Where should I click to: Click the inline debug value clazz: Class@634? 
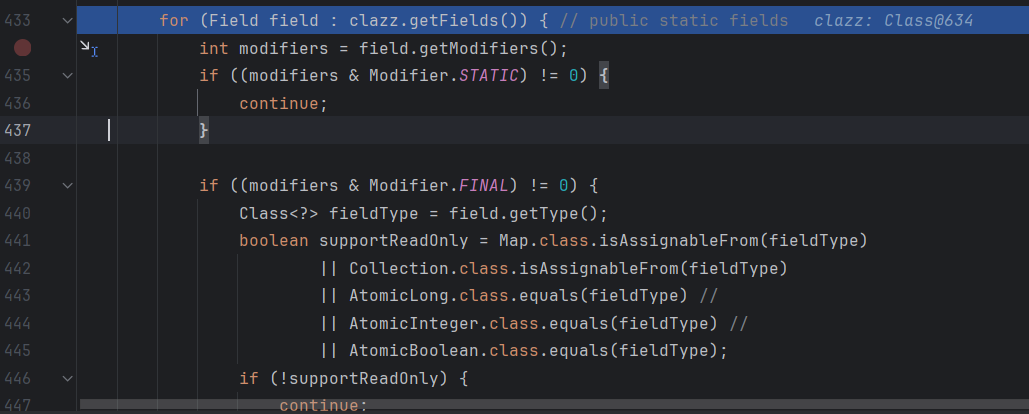point(894,20)
